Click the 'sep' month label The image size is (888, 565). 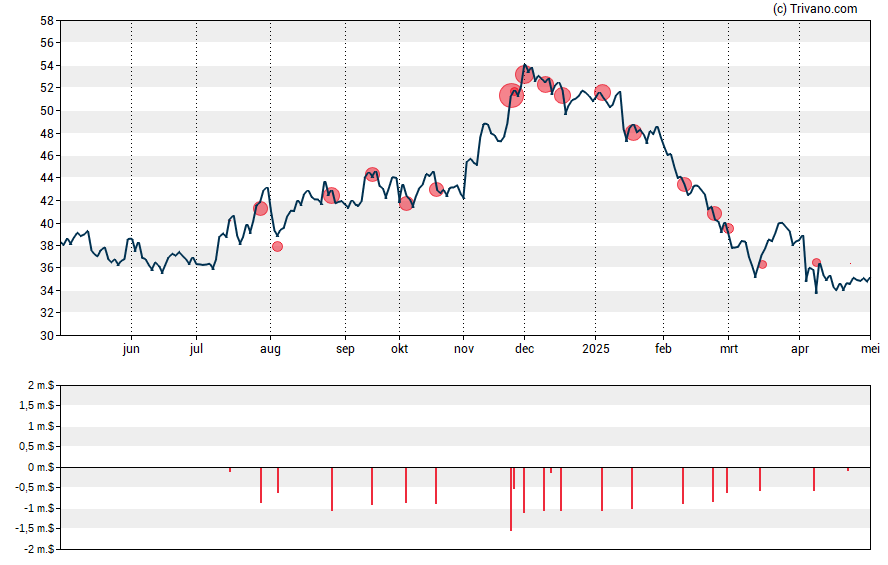point(345,349)
